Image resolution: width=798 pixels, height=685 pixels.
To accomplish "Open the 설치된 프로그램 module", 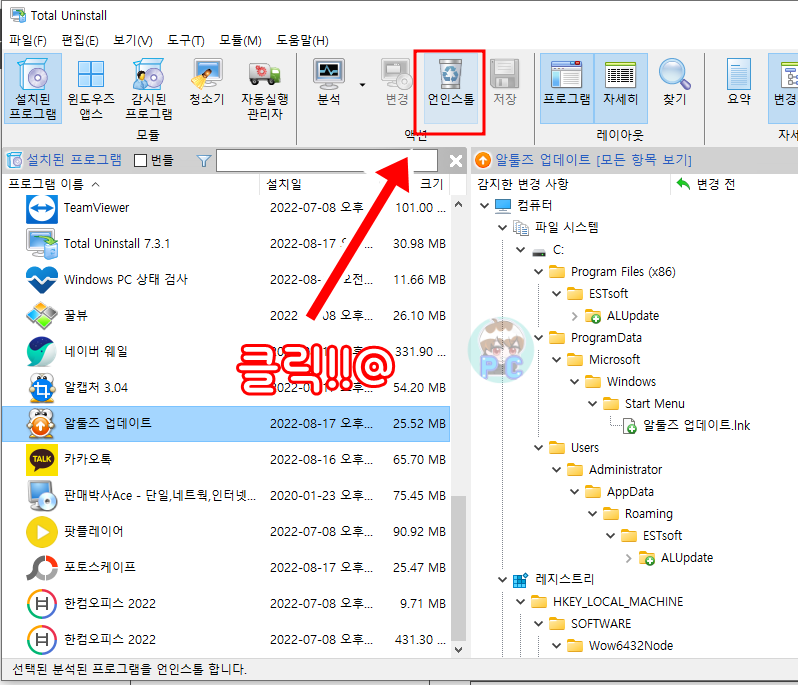I will pyautogui.click(x=33, y=89).
